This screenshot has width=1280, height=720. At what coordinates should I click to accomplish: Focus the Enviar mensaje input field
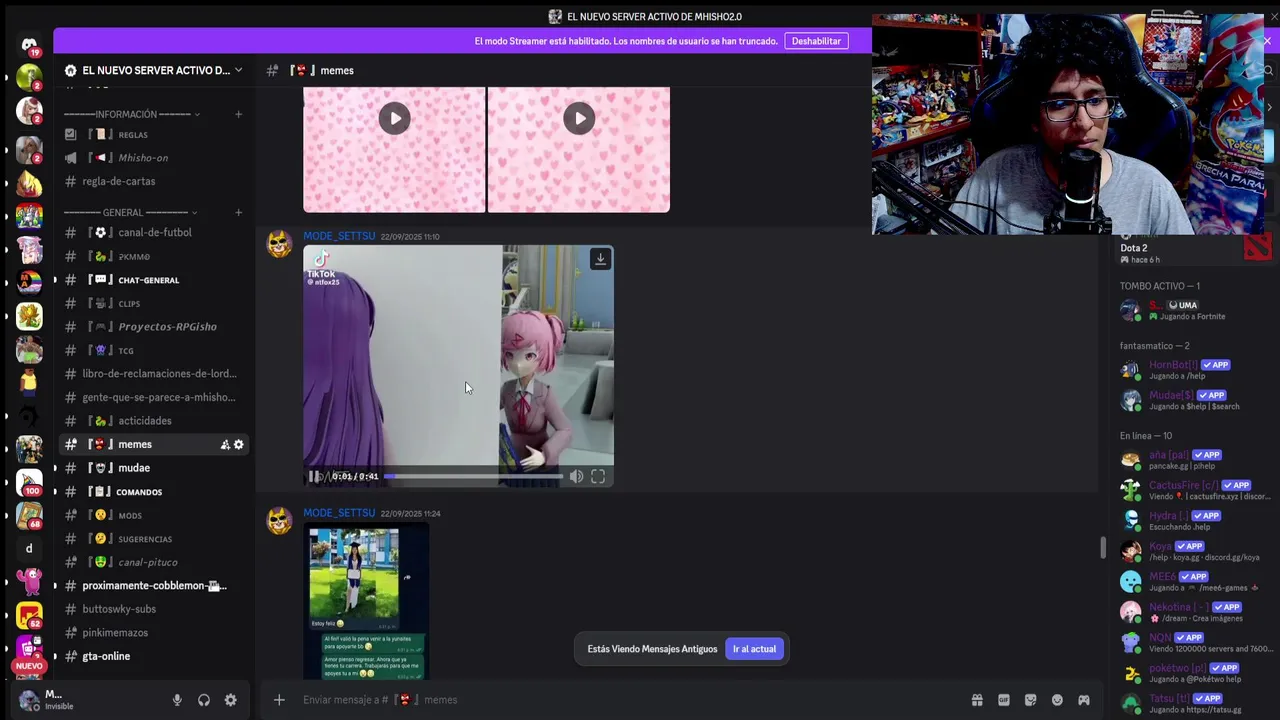click(630, 700)
